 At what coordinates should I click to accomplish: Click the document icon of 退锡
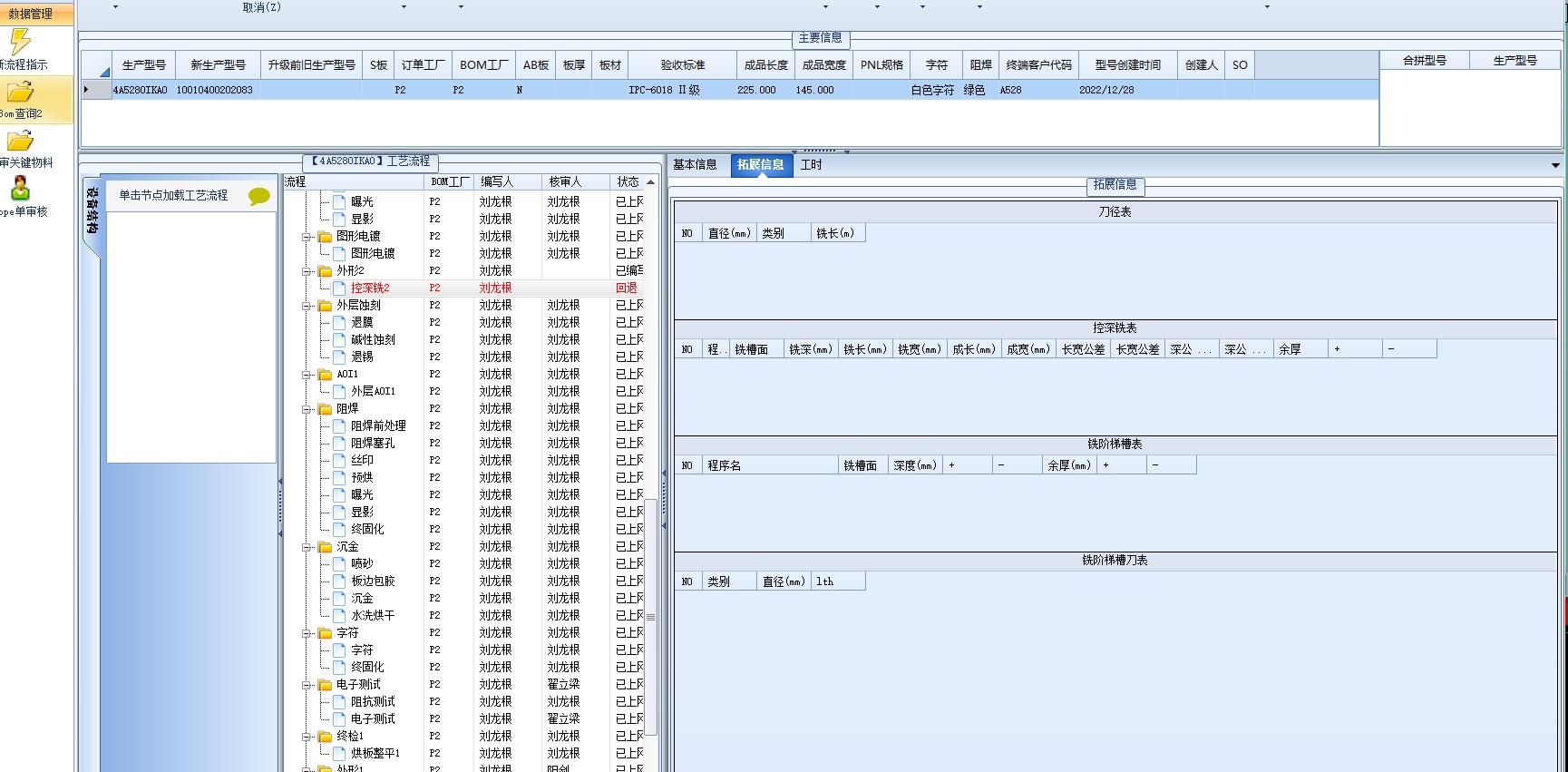point(339,357)
